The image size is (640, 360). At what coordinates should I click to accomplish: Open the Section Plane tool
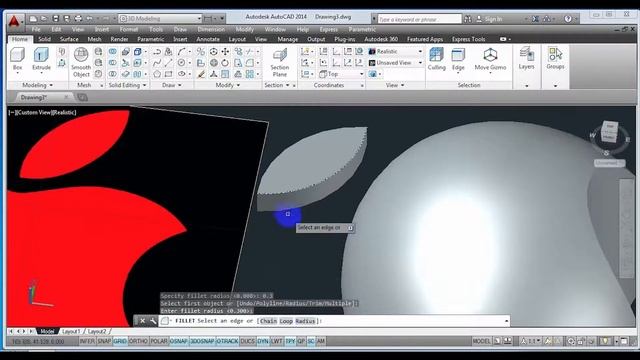(x=280, y=62)
